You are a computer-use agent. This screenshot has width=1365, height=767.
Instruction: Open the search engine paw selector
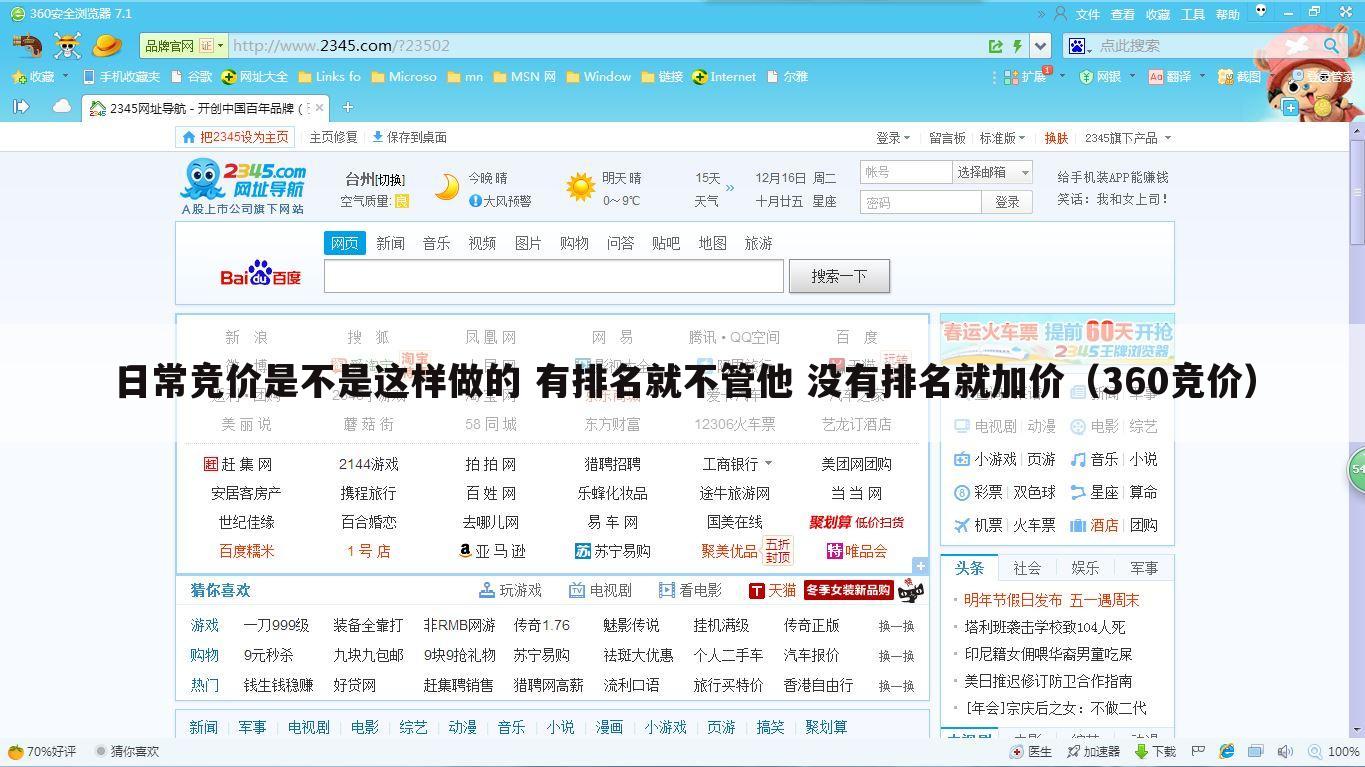1079,46
